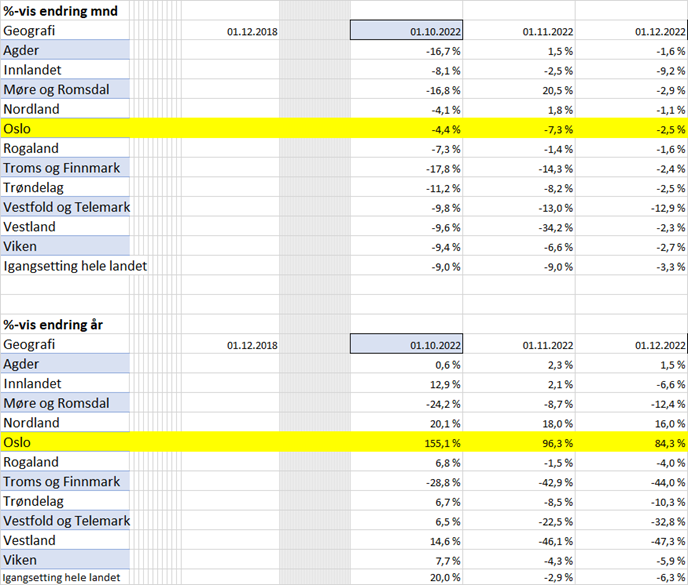This screenshot has height=585, width=688.
Task: Select the '%-vis endring år' title cell
Action: tap(53, 325)
